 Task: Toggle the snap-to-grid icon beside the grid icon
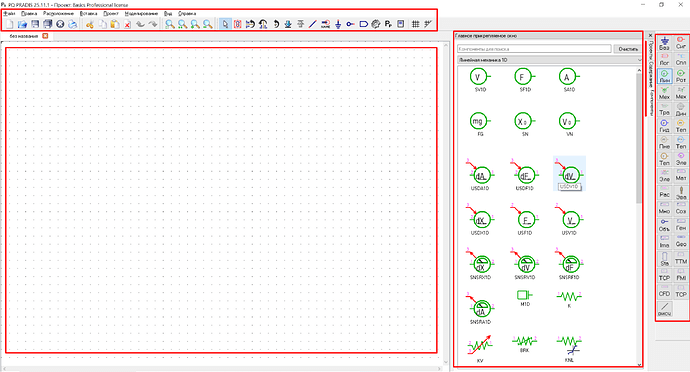(x=428, y=24)
